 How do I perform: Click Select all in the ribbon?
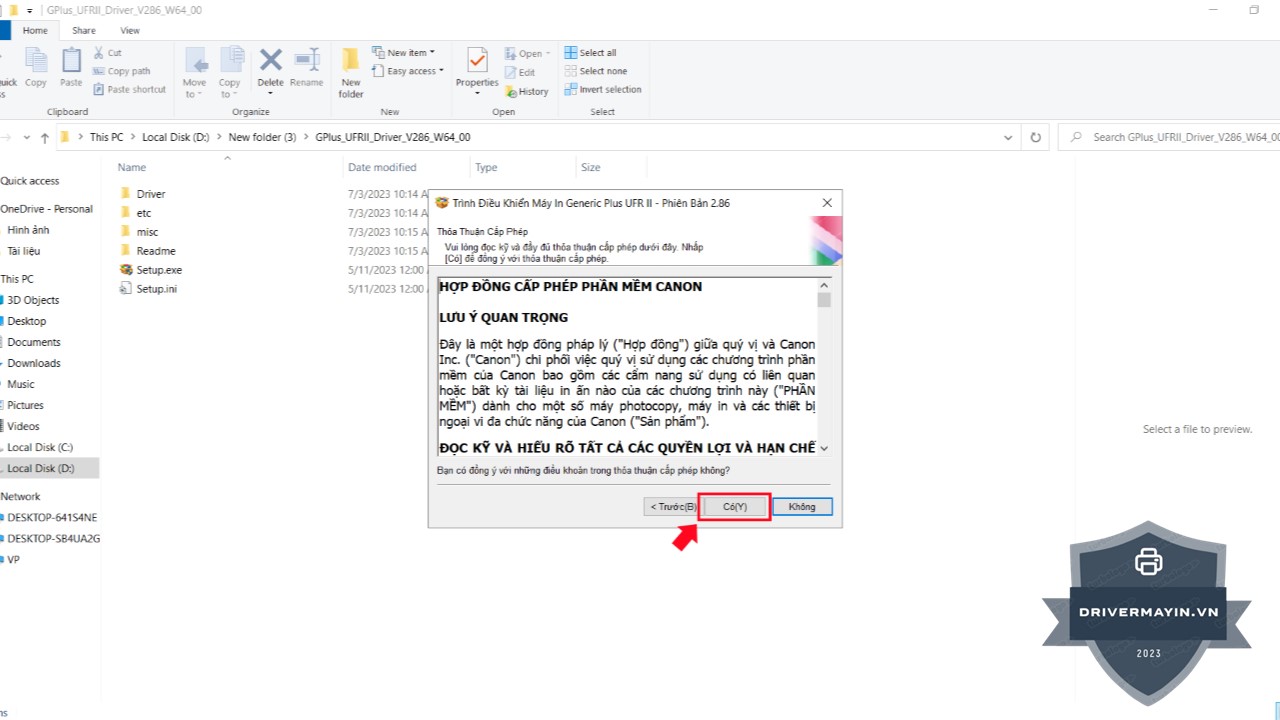pyautogui.click(x=597, y=53)
